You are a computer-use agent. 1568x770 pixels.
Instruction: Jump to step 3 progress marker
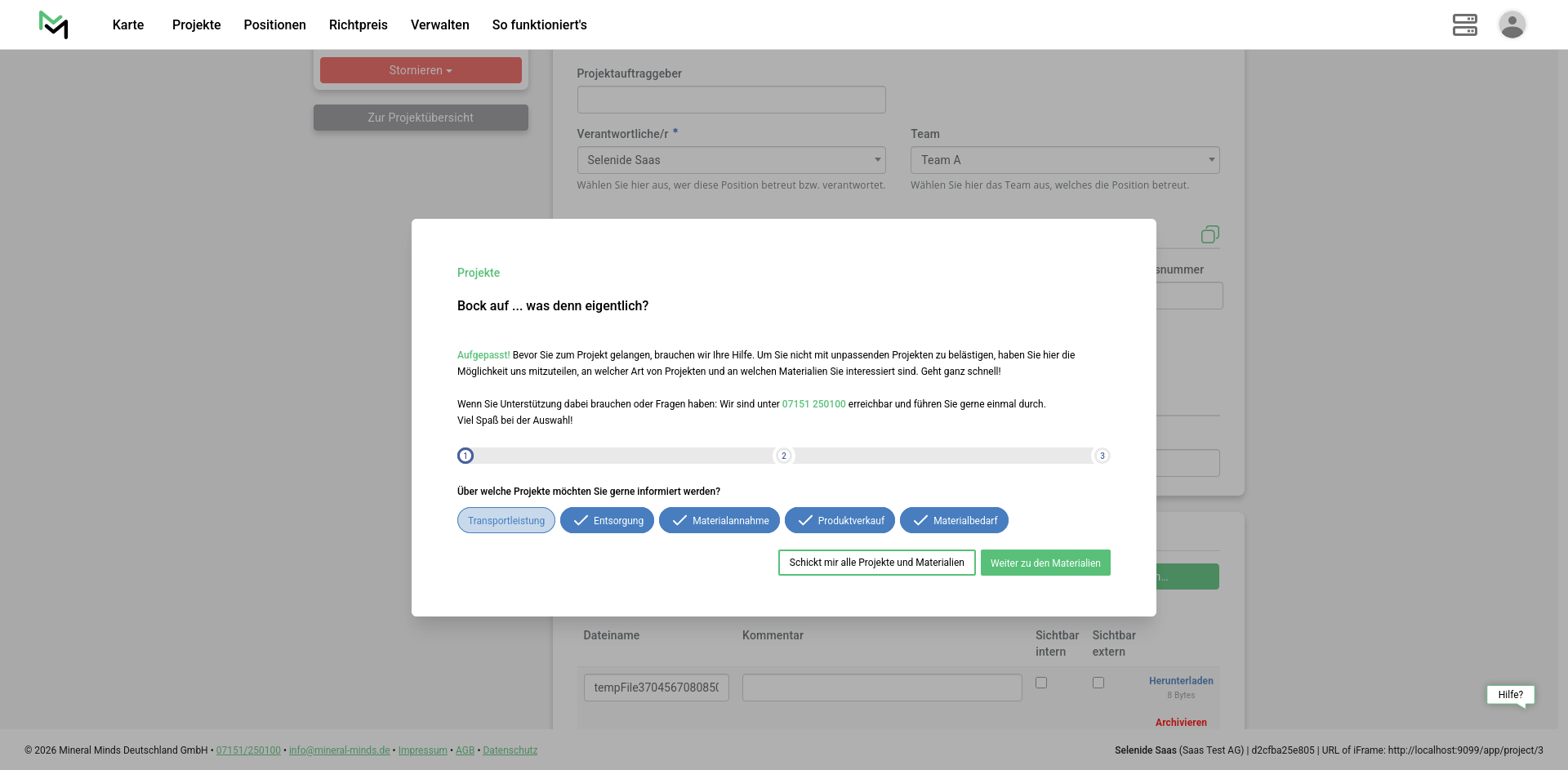pyautogui.click(x=1102, y=456)
